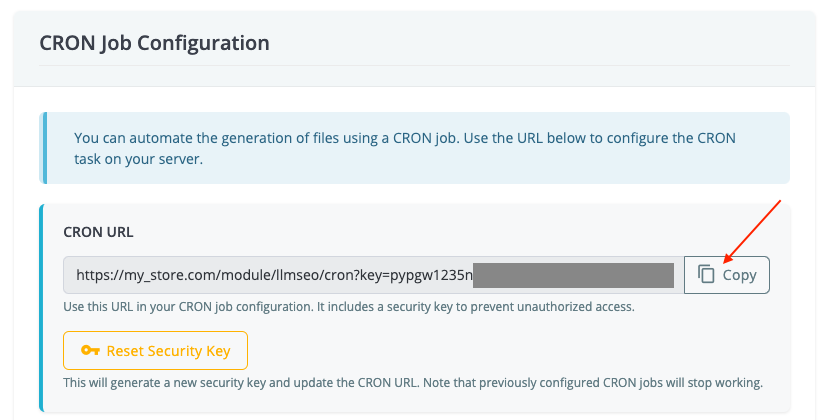
Task: Click the teal accent bar of CRON URL card
Action: point(41,308)
